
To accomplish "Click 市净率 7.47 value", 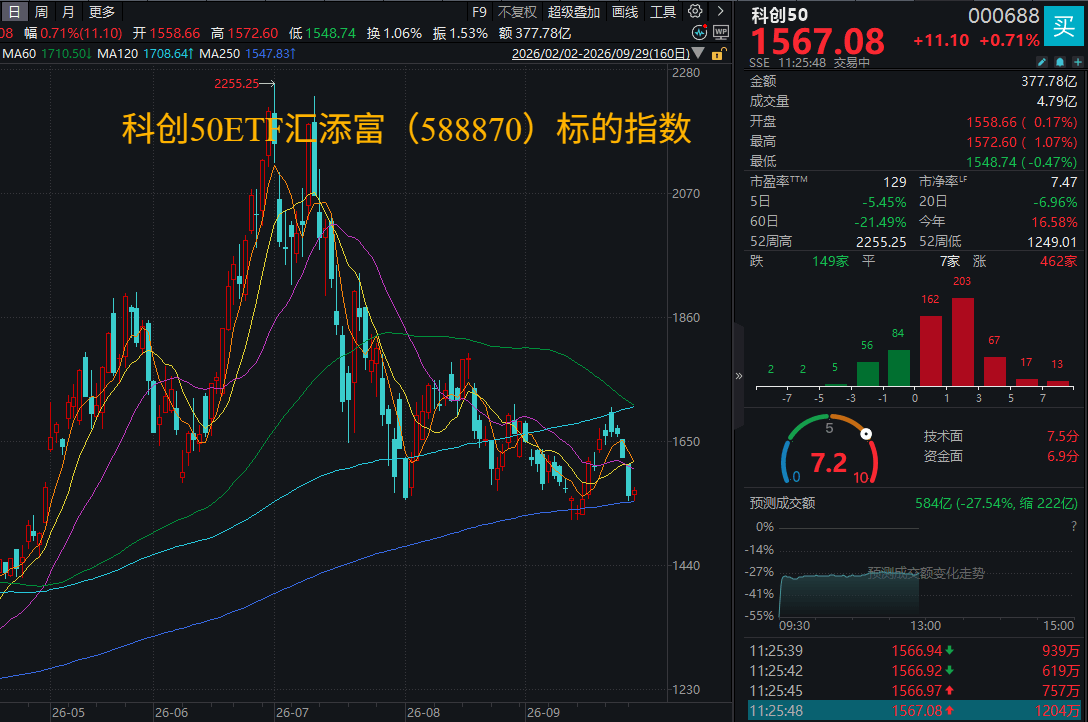I will tap(1064, 182).
